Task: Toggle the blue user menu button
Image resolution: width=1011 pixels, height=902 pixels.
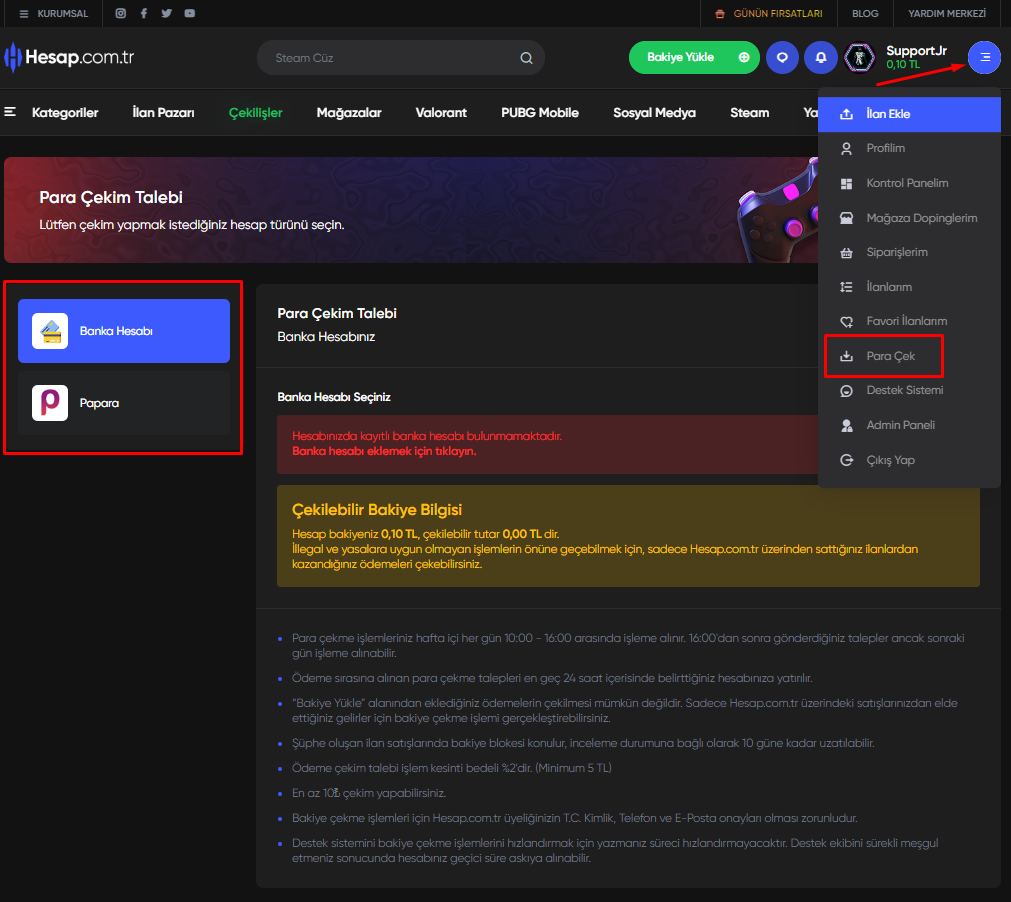Action: (x=984, y=57)
